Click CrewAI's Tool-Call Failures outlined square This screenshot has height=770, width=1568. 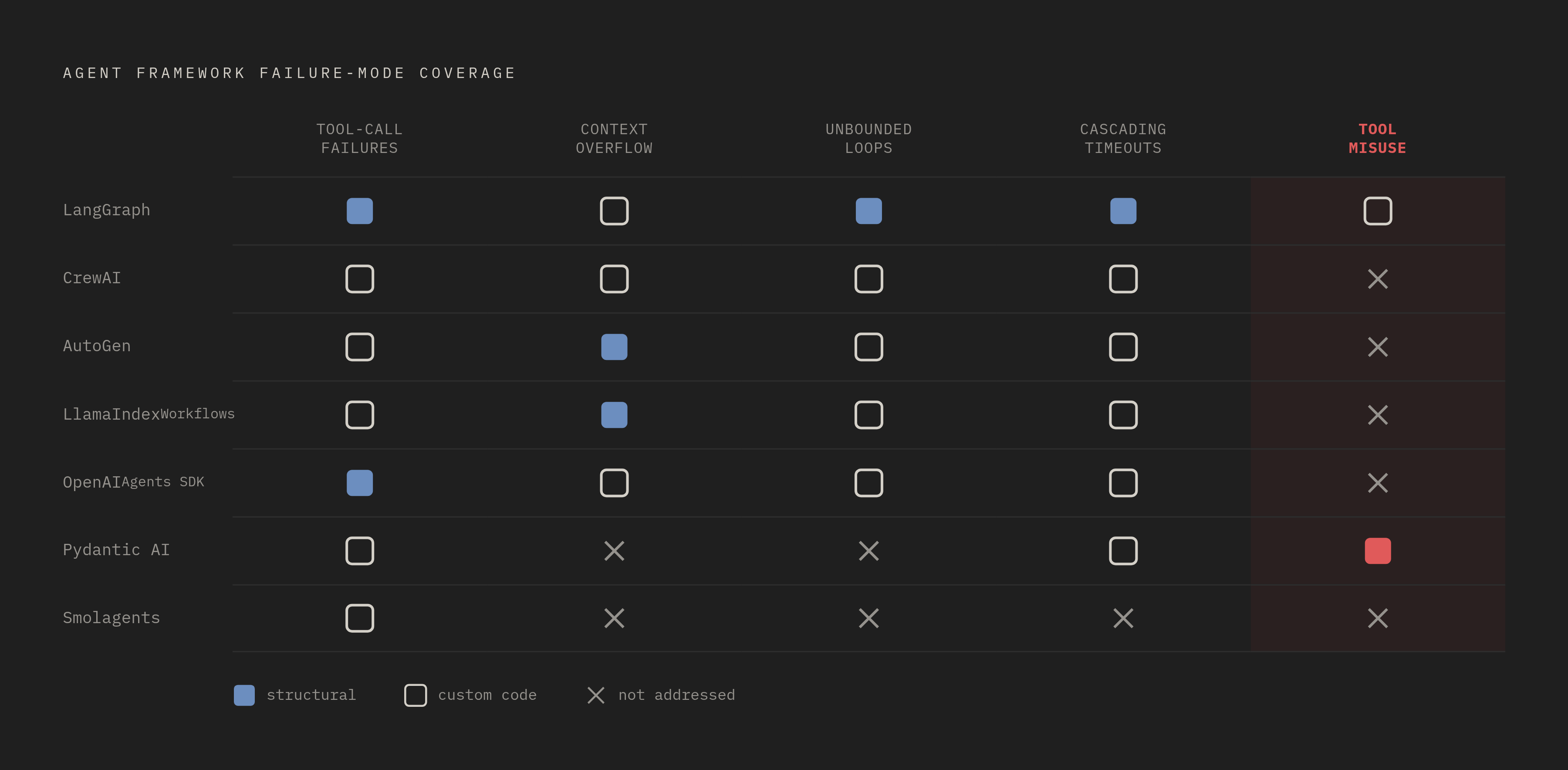coord(360,279)
